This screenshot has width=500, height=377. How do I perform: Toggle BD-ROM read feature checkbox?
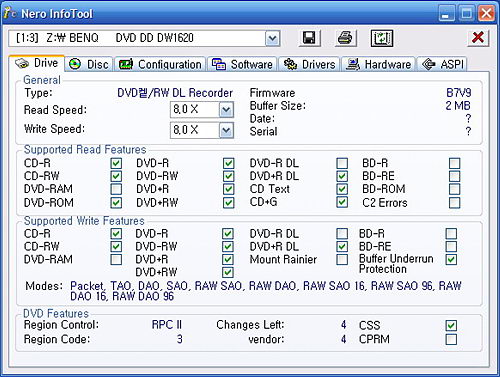pyautogui.click(x=455, y=189)
